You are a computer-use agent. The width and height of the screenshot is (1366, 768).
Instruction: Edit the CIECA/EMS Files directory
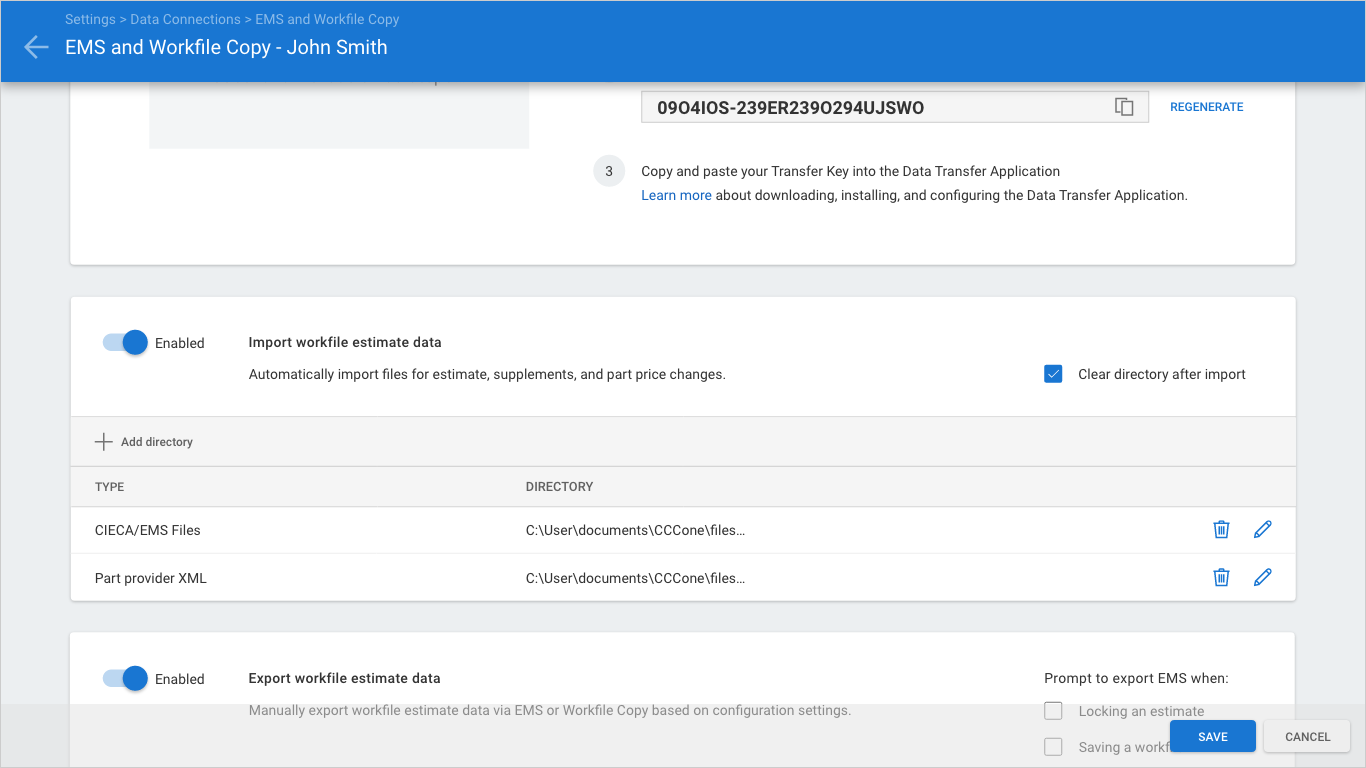tap(1263, 529)
